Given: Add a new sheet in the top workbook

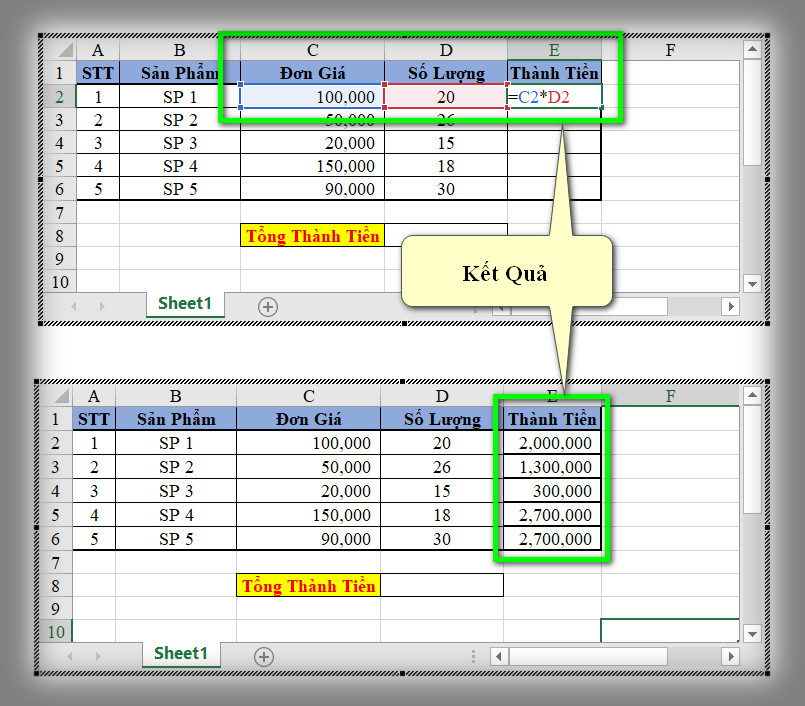Looking at the screenshot, I should [268, 306].
